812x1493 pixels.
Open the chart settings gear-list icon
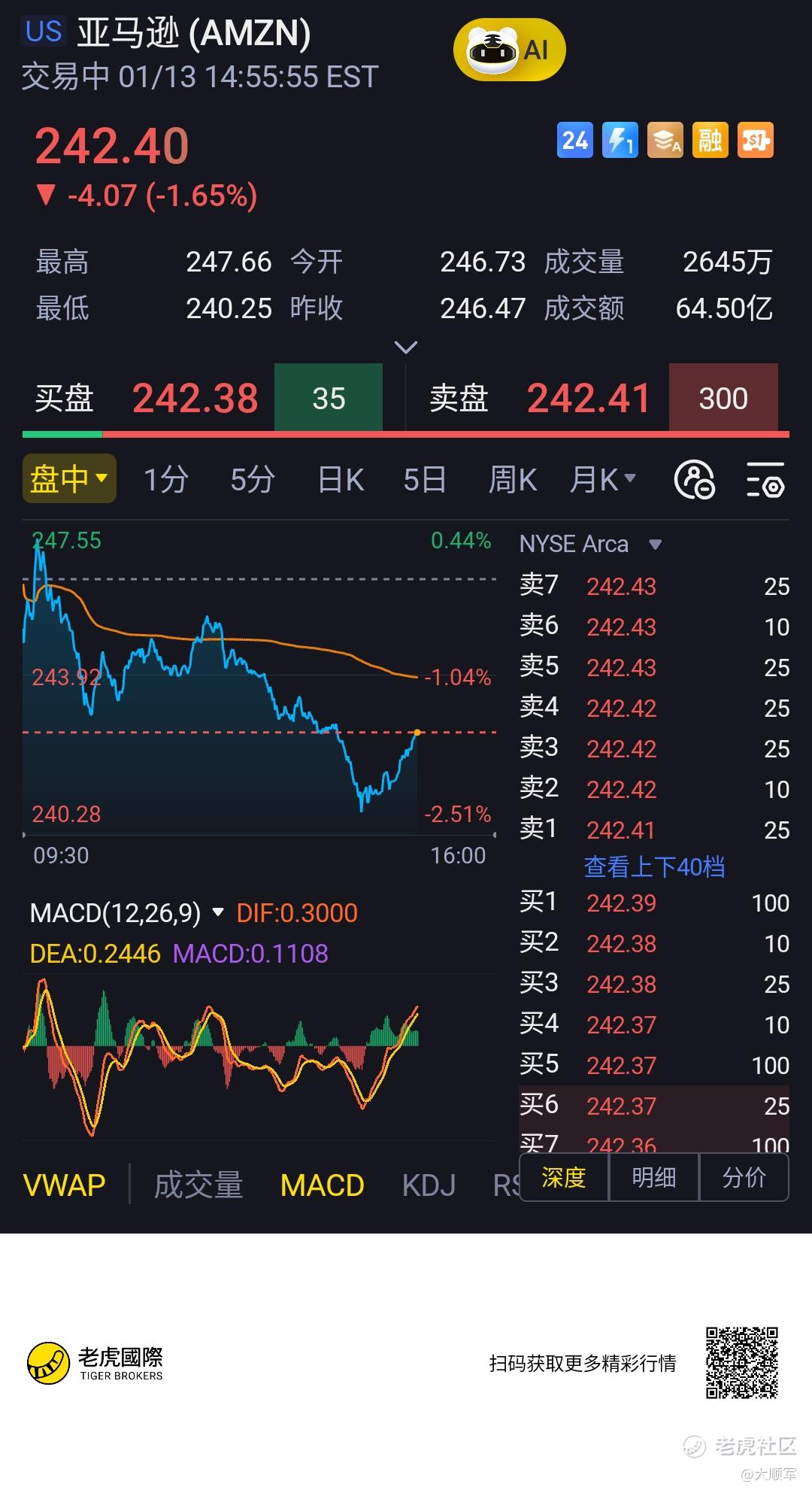coord(765,480)
